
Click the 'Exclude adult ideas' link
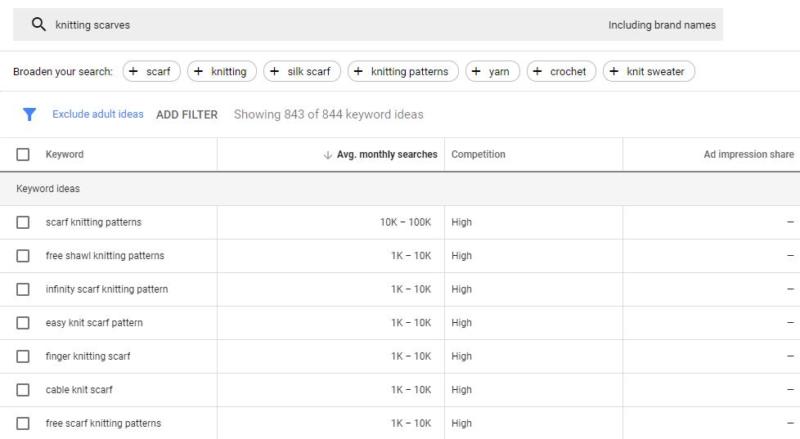pos(98,115)
